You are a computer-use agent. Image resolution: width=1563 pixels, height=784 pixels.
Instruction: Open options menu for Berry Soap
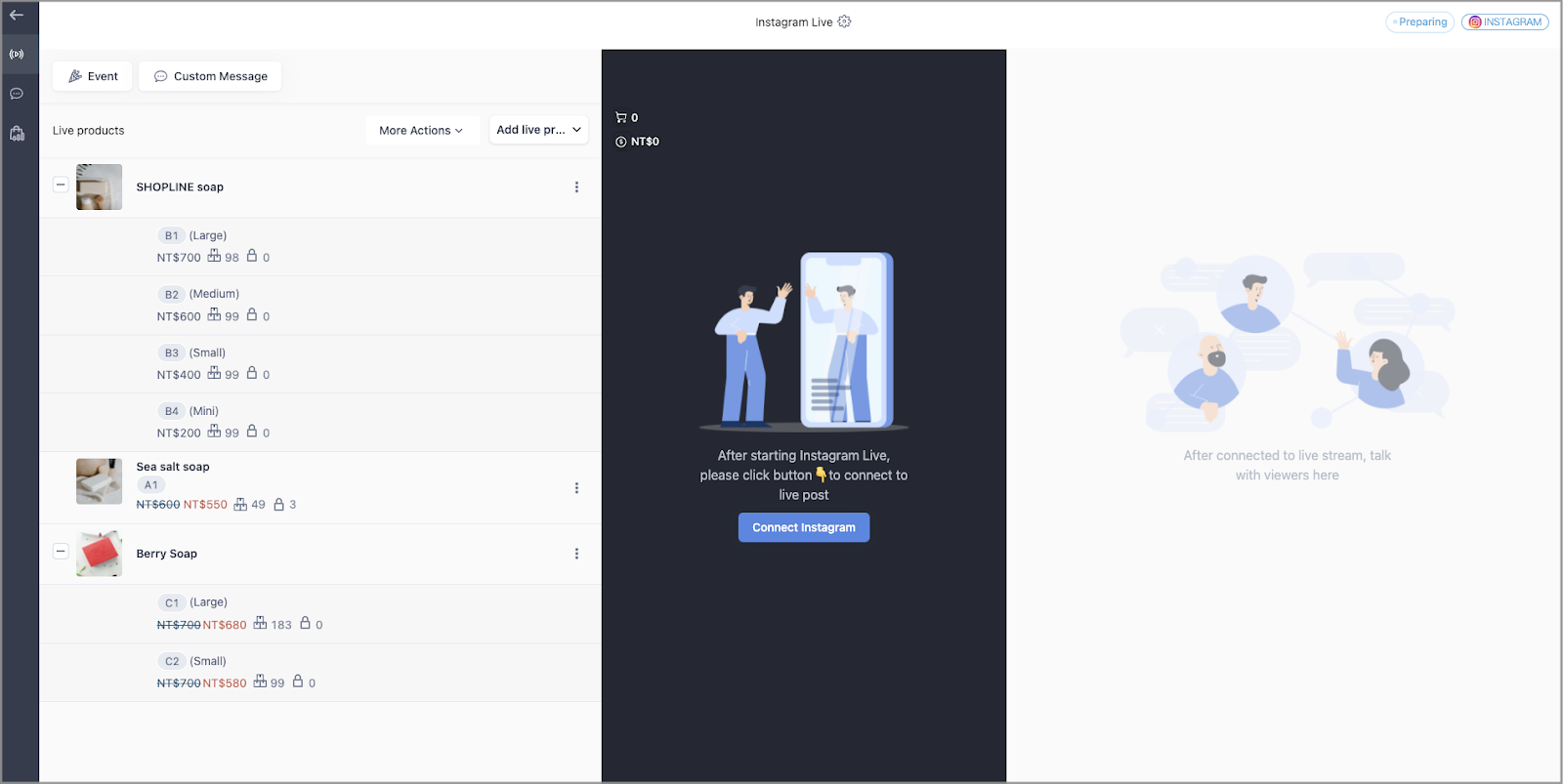click(x=576, y=554)
